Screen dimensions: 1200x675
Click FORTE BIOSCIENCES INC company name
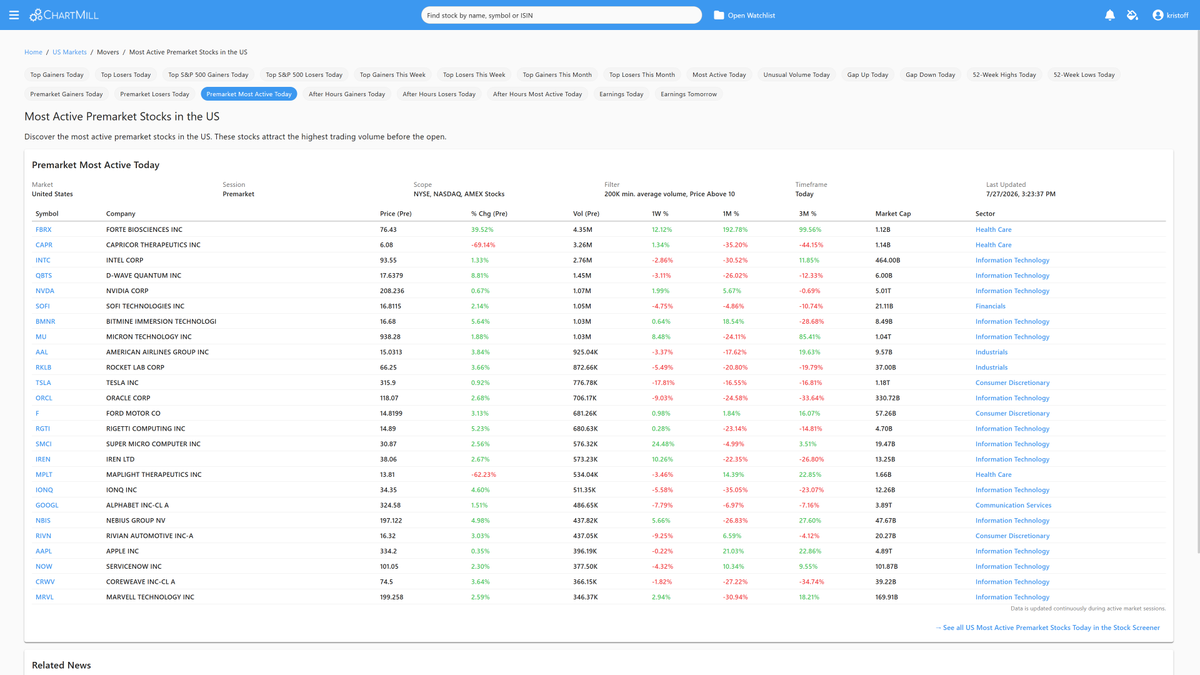click(x=145, y=230)
